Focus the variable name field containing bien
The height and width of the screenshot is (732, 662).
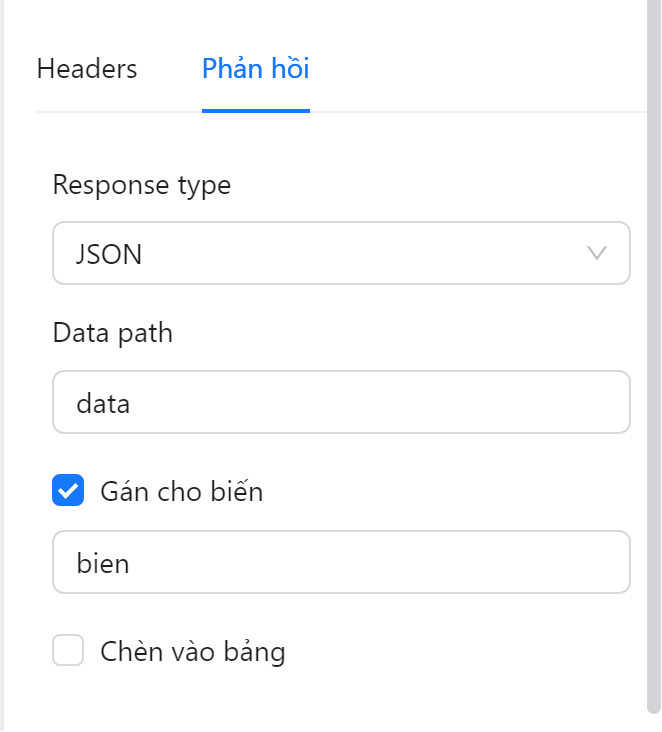340,563
